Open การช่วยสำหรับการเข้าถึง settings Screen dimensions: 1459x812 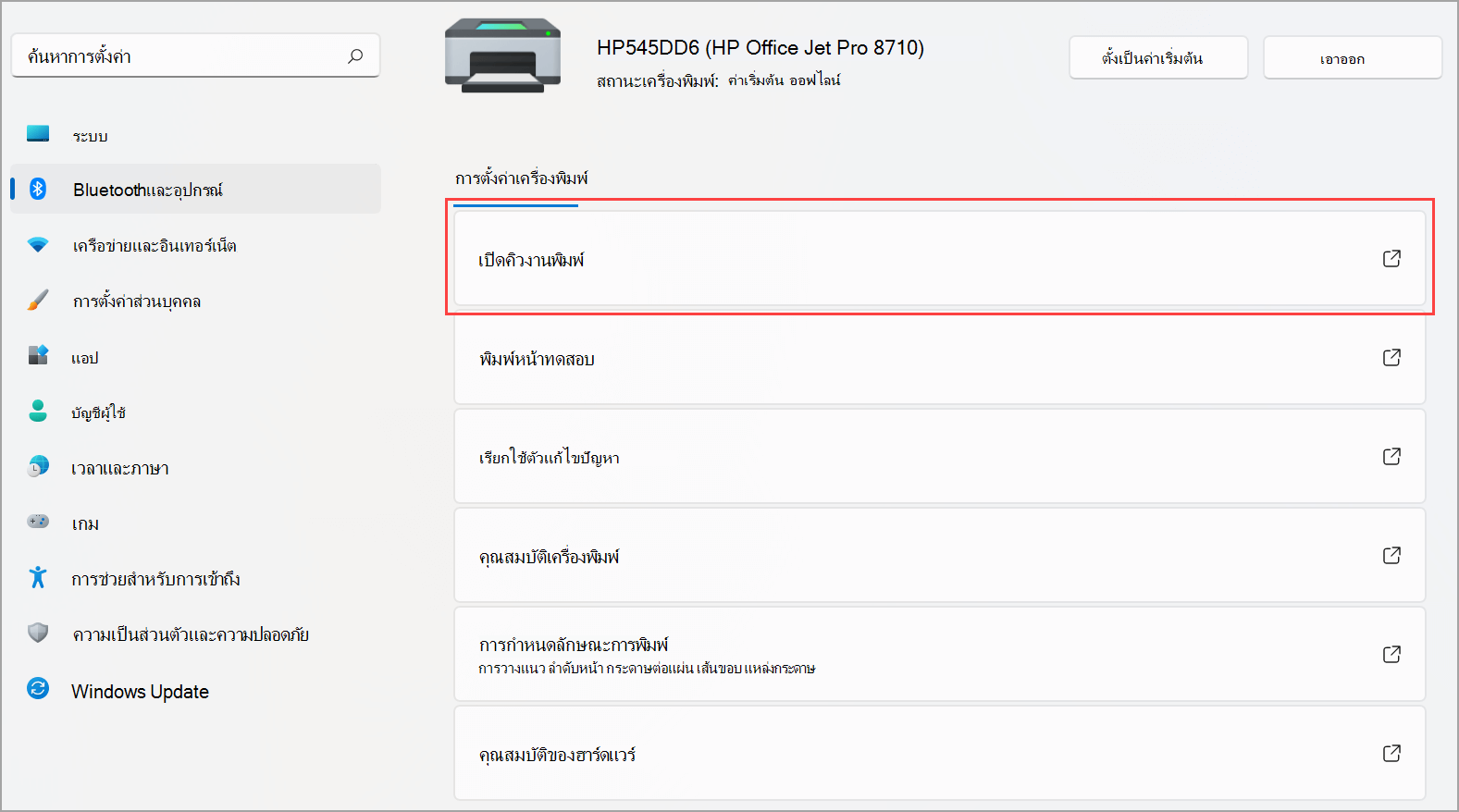195,579
